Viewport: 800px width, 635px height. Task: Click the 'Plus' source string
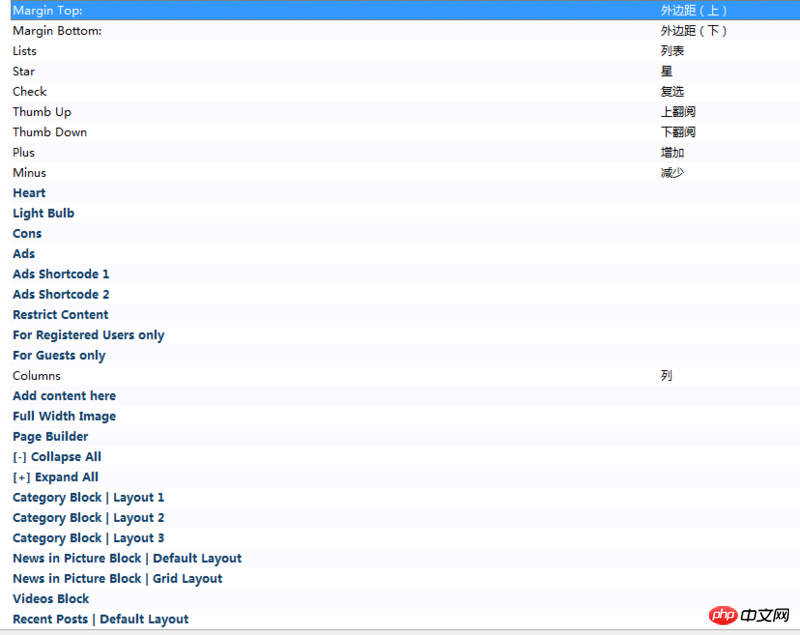click(x=23, y=153)
